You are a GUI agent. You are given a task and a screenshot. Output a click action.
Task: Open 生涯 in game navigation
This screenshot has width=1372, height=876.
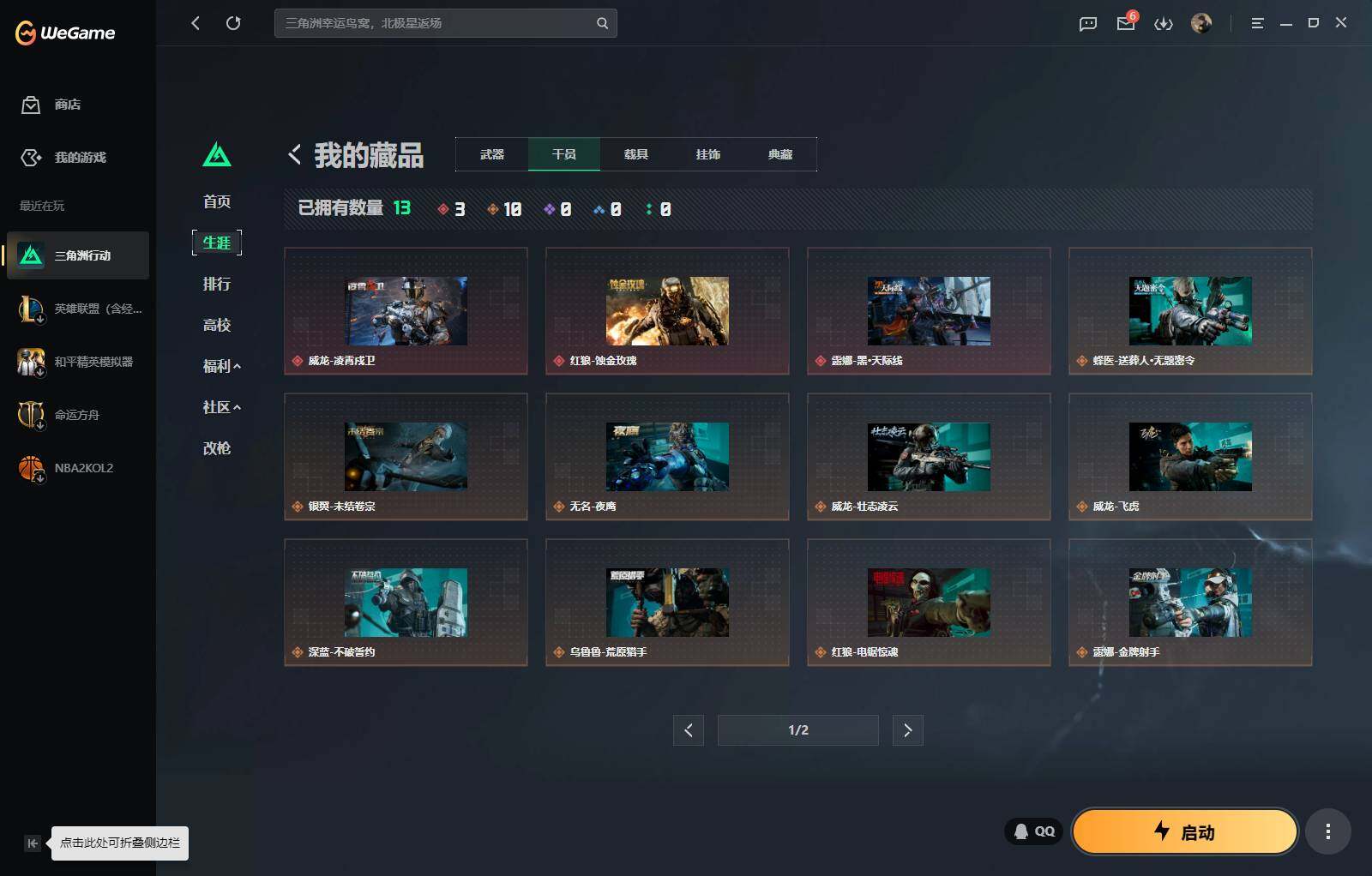point(217,243)
